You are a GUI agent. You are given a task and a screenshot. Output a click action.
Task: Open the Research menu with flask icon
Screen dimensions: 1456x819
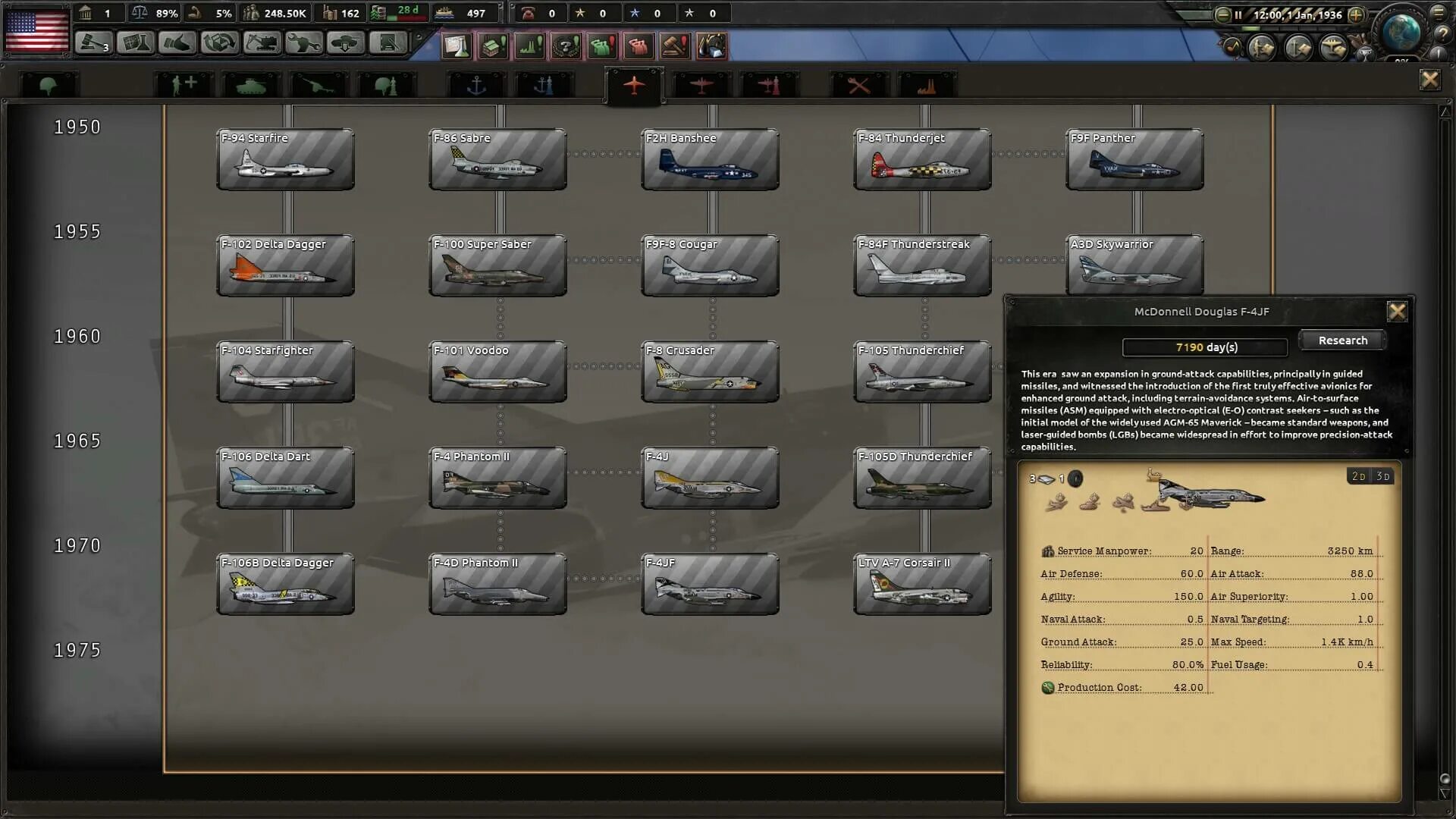click(136, 42)
